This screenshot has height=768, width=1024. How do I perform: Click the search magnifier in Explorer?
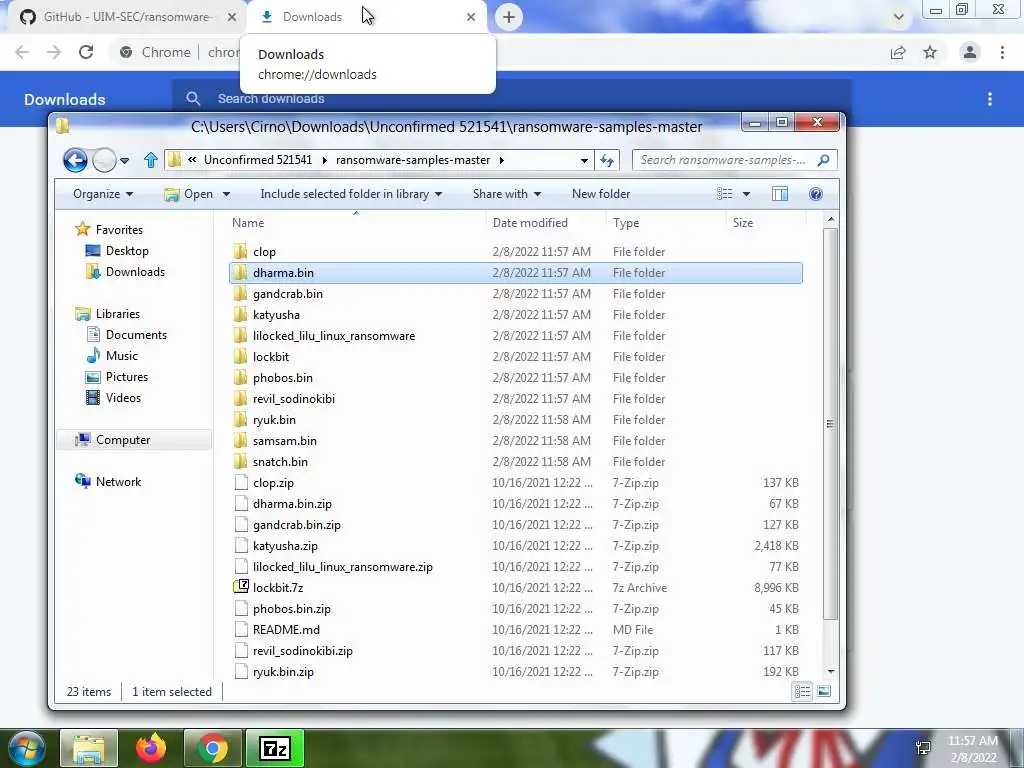(824, 160)
